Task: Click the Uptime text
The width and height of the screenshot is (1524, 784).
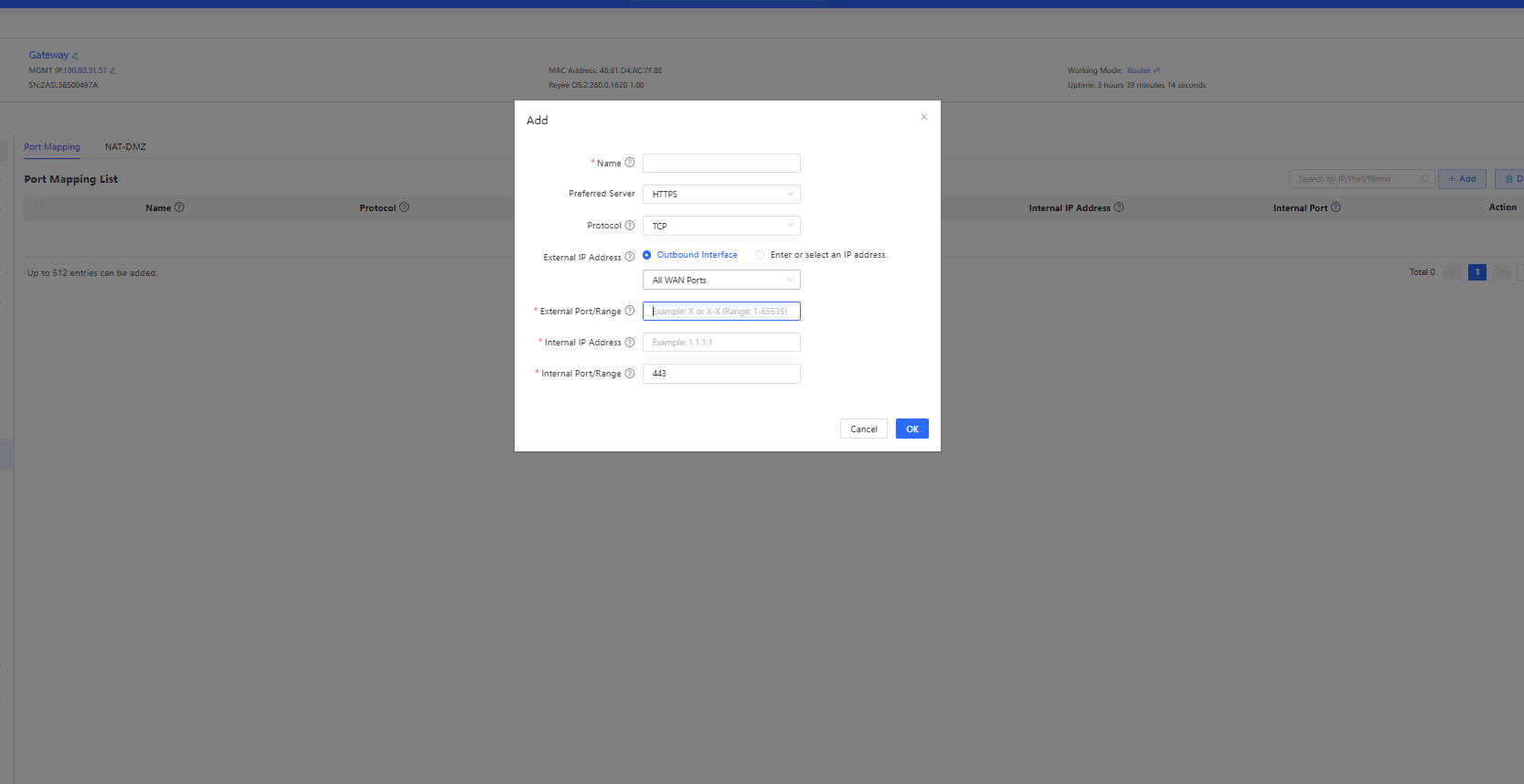Action: click(1136, 85)
